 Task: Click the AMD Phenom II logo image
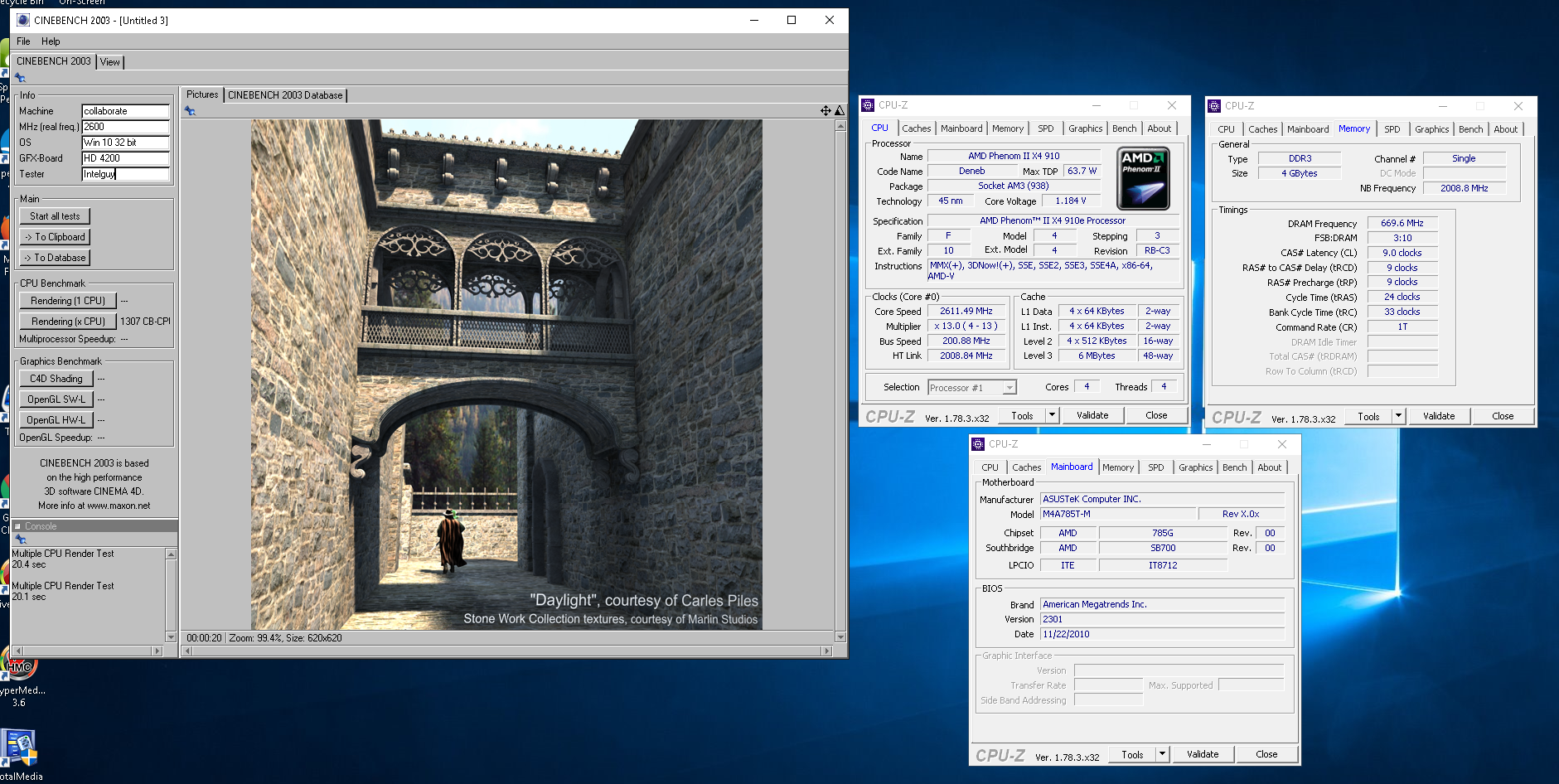click(x=1143, y=178)
